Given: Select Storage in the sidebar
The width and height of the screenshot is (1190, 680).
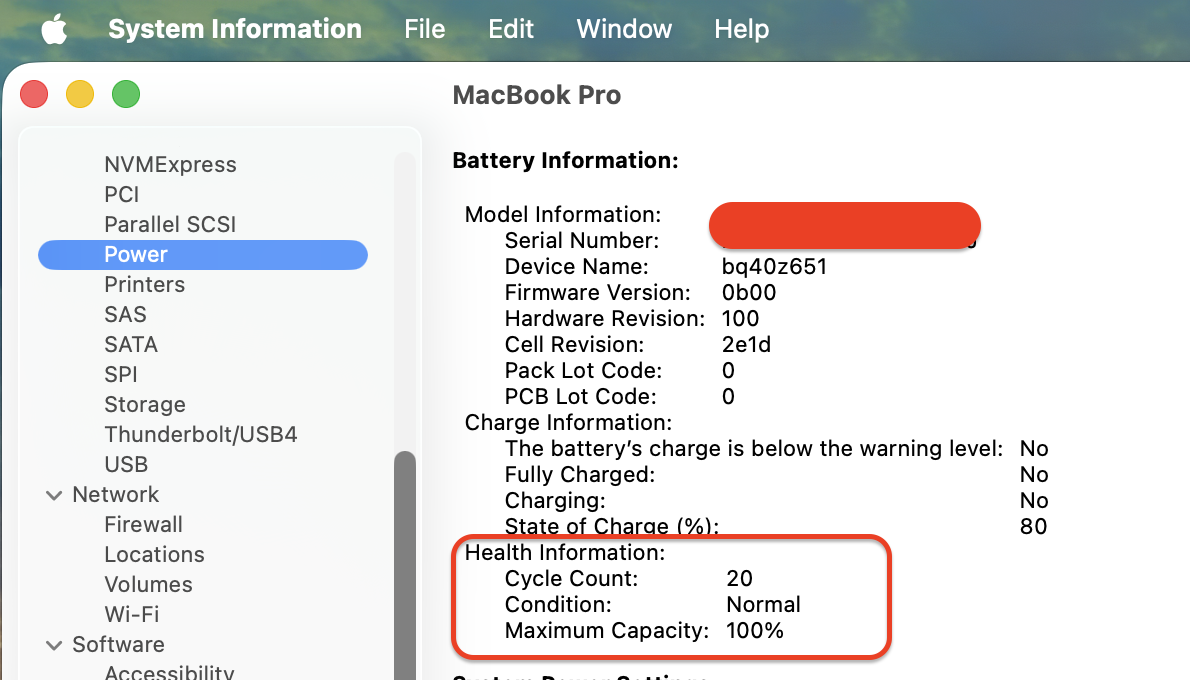Looking at the screenshot, I should coord(144,405).
